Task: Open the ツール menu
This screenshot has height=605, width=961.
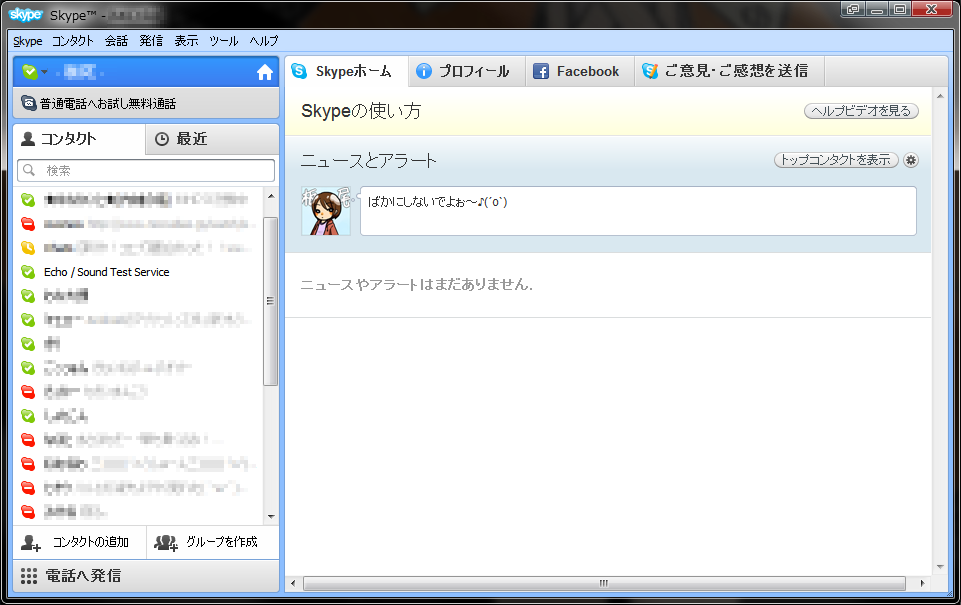Action: (x=224, y=41)
